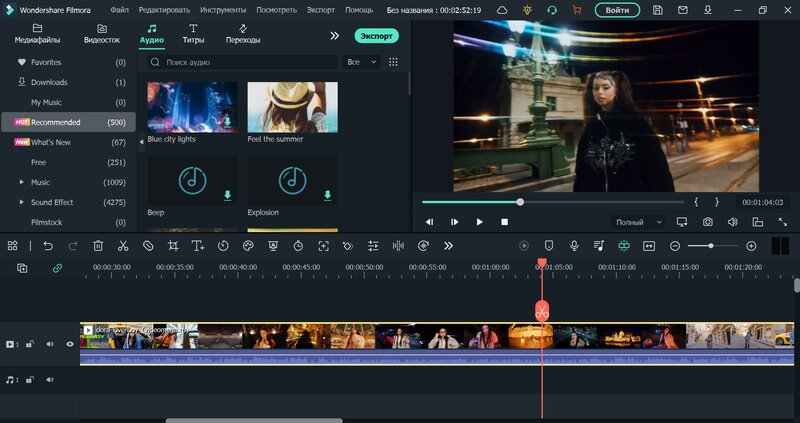Toggle timeline snapping green icon
Image resolution: width=800 pixels, height=423 pixels.
tap(624, 246)
